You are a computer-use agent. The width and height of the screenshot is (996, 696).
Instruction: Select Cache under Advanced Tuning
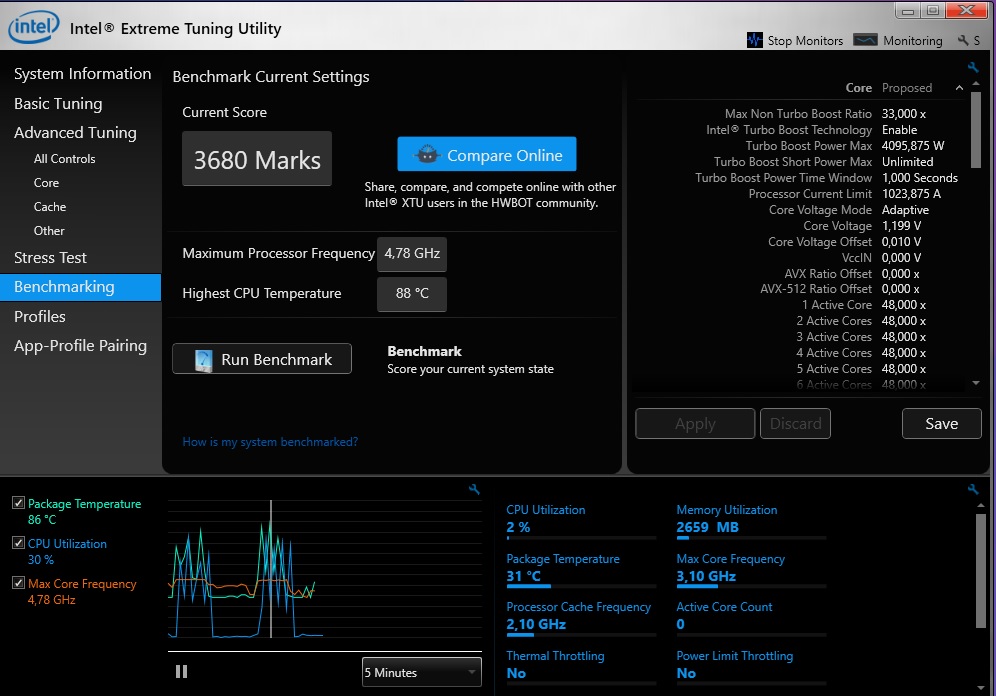50,207
